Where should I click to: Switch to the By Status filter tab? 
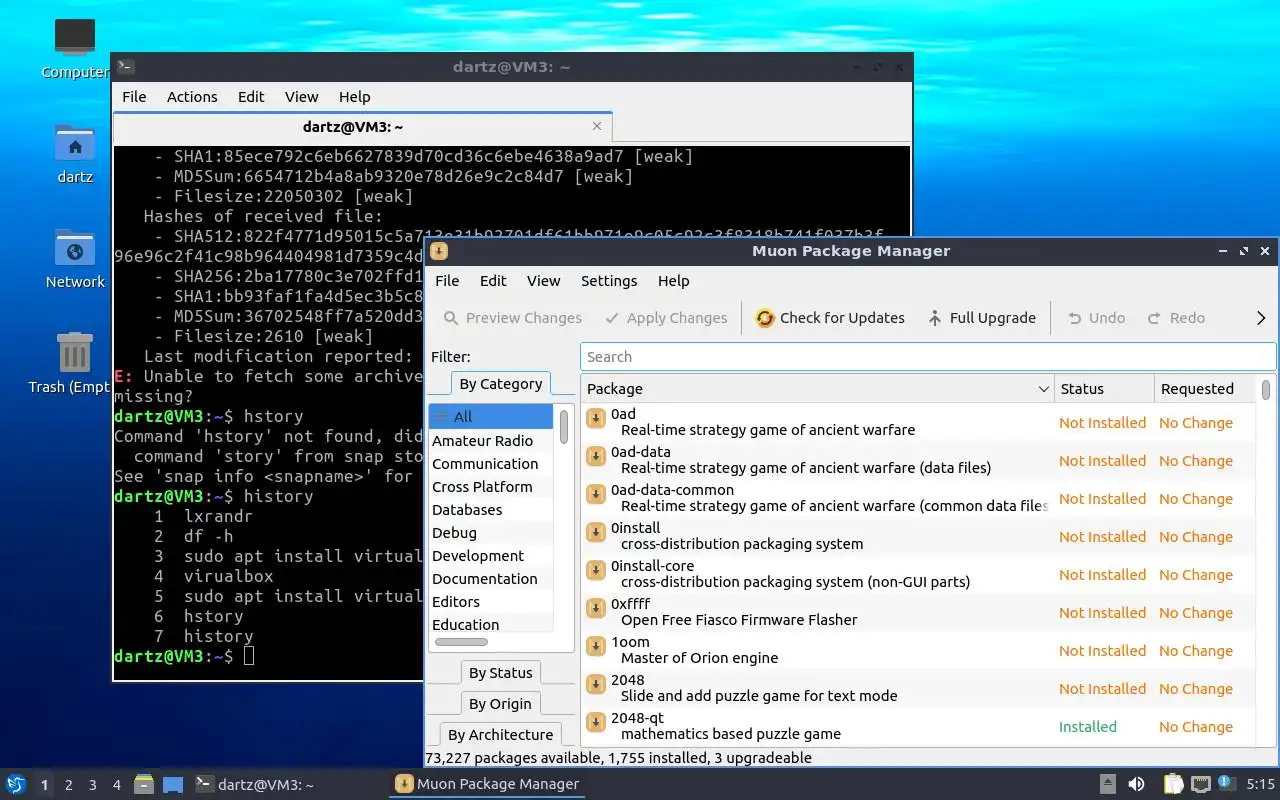click(x=500, y=673)
